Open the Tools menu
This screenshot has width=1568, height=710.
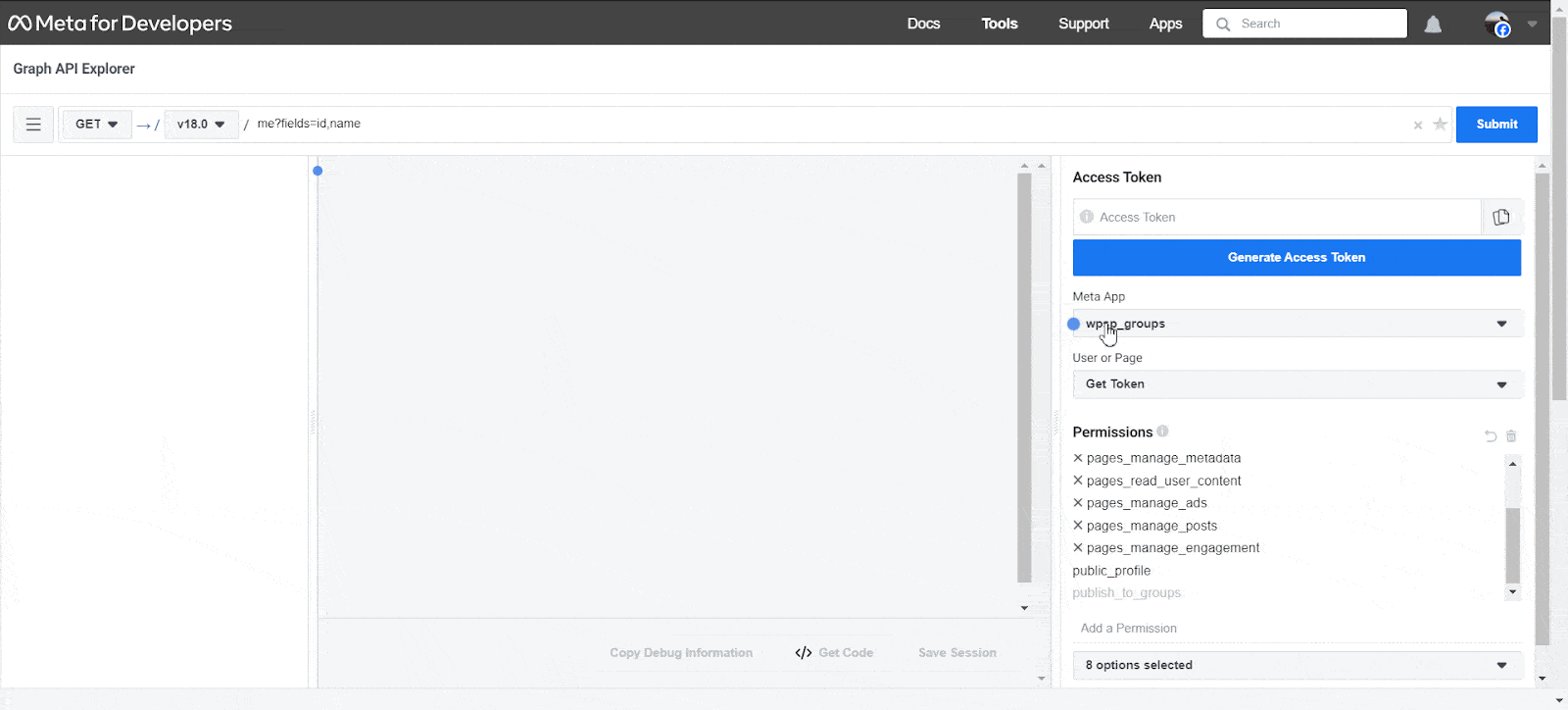[x=1000, y=24]
